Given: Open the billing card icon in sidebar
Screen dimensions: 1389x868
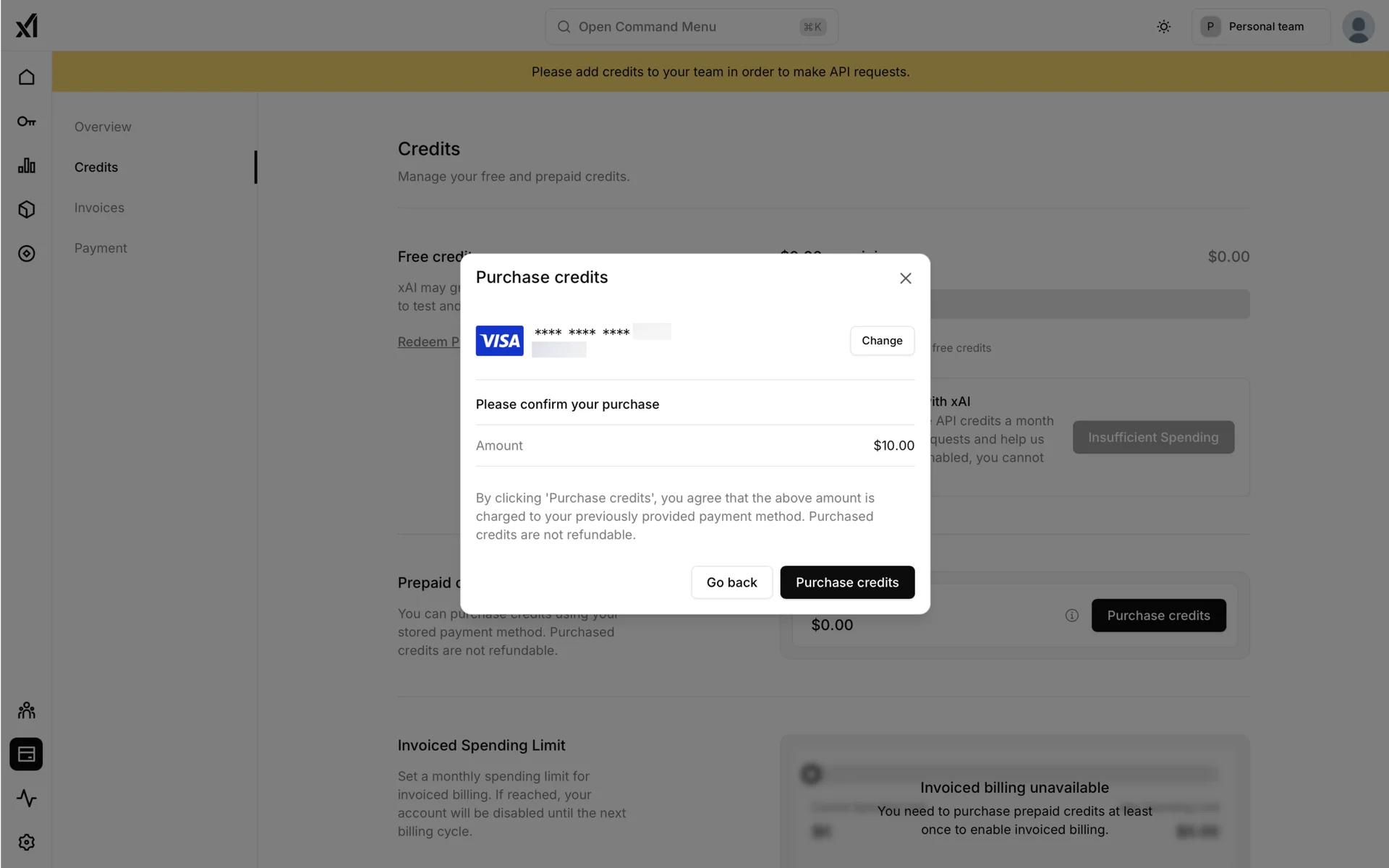Looking at the screenshot, I should click(x=27, y=754).
